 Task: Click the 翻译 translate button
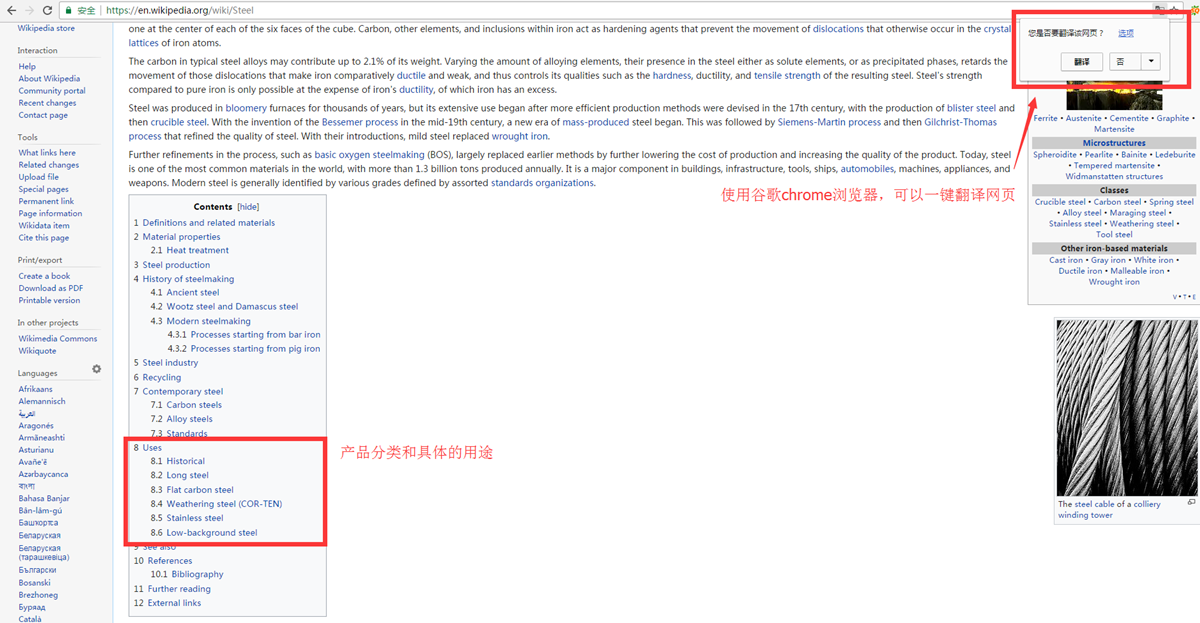pyautogui.click(x=1082, y=61)
